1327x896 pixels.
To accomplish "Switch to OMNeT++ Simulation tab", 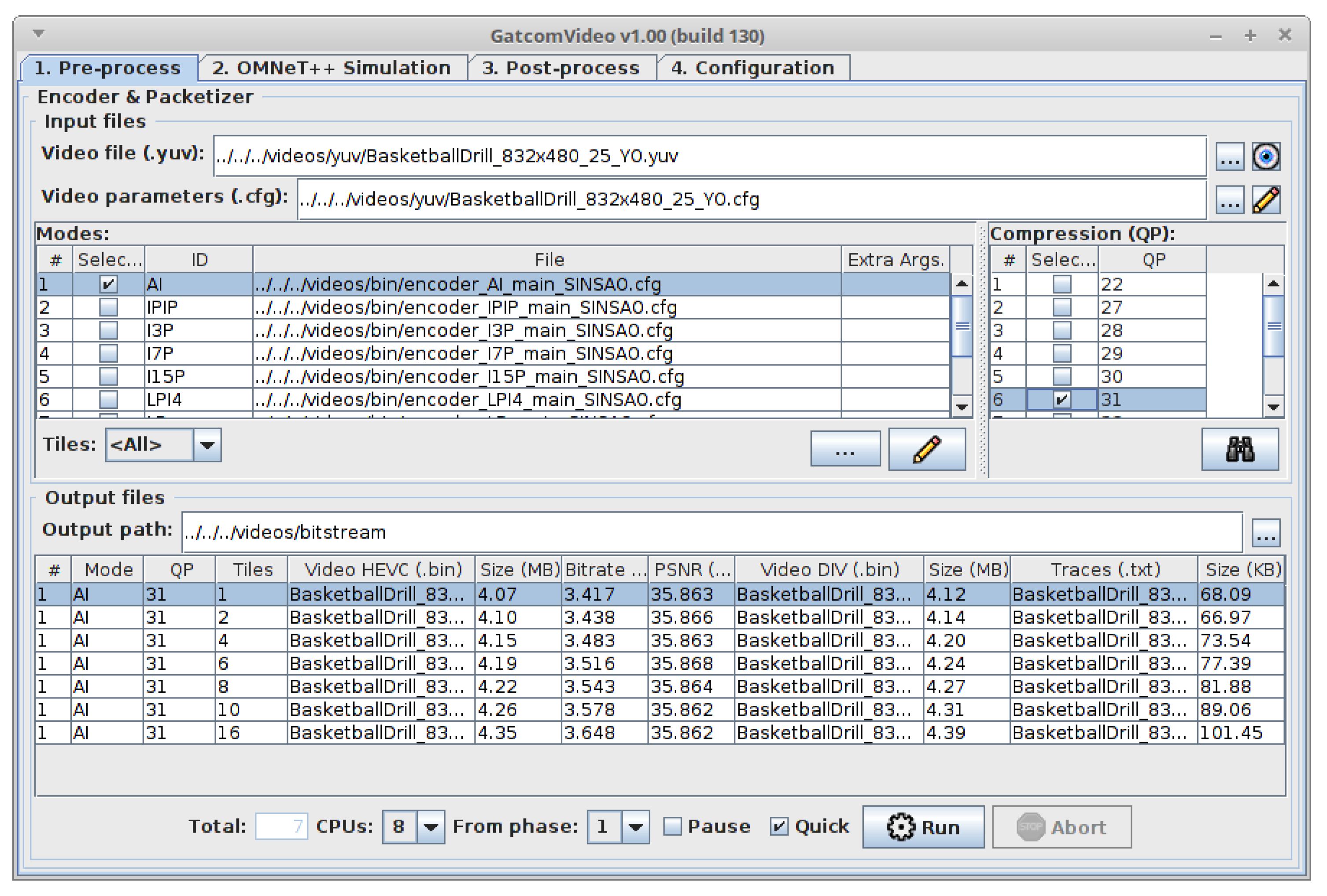I will pos(332,68).
